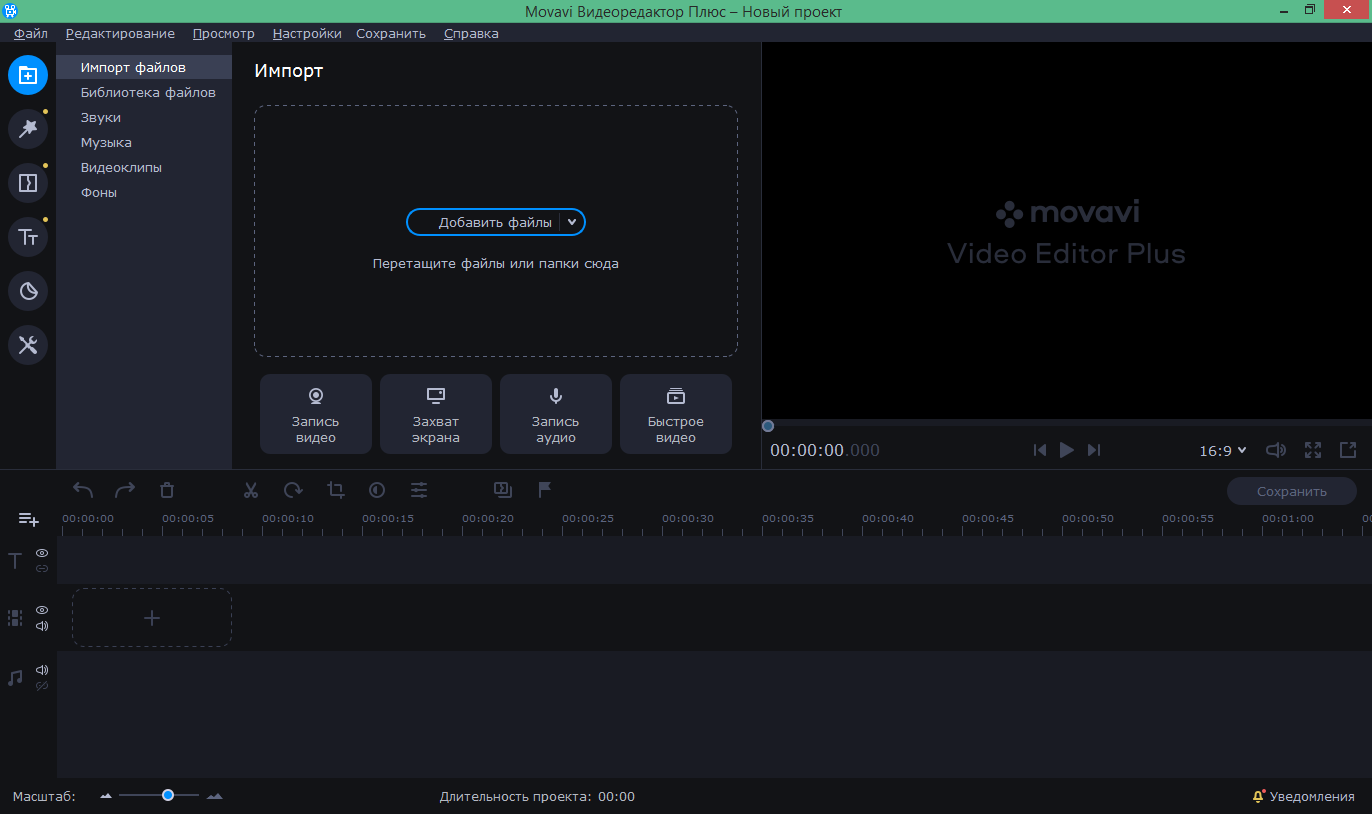Open Color Adjustments via the contrast icon
The image size is (1372, 814).
click(377, 490)
